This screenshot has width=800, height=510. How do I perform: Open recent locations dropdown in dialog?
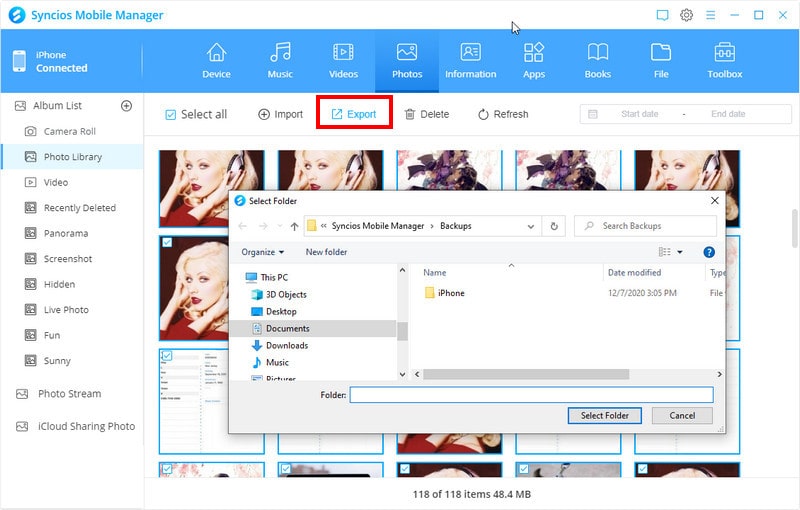pyautogui.click(x=280, y=226)
